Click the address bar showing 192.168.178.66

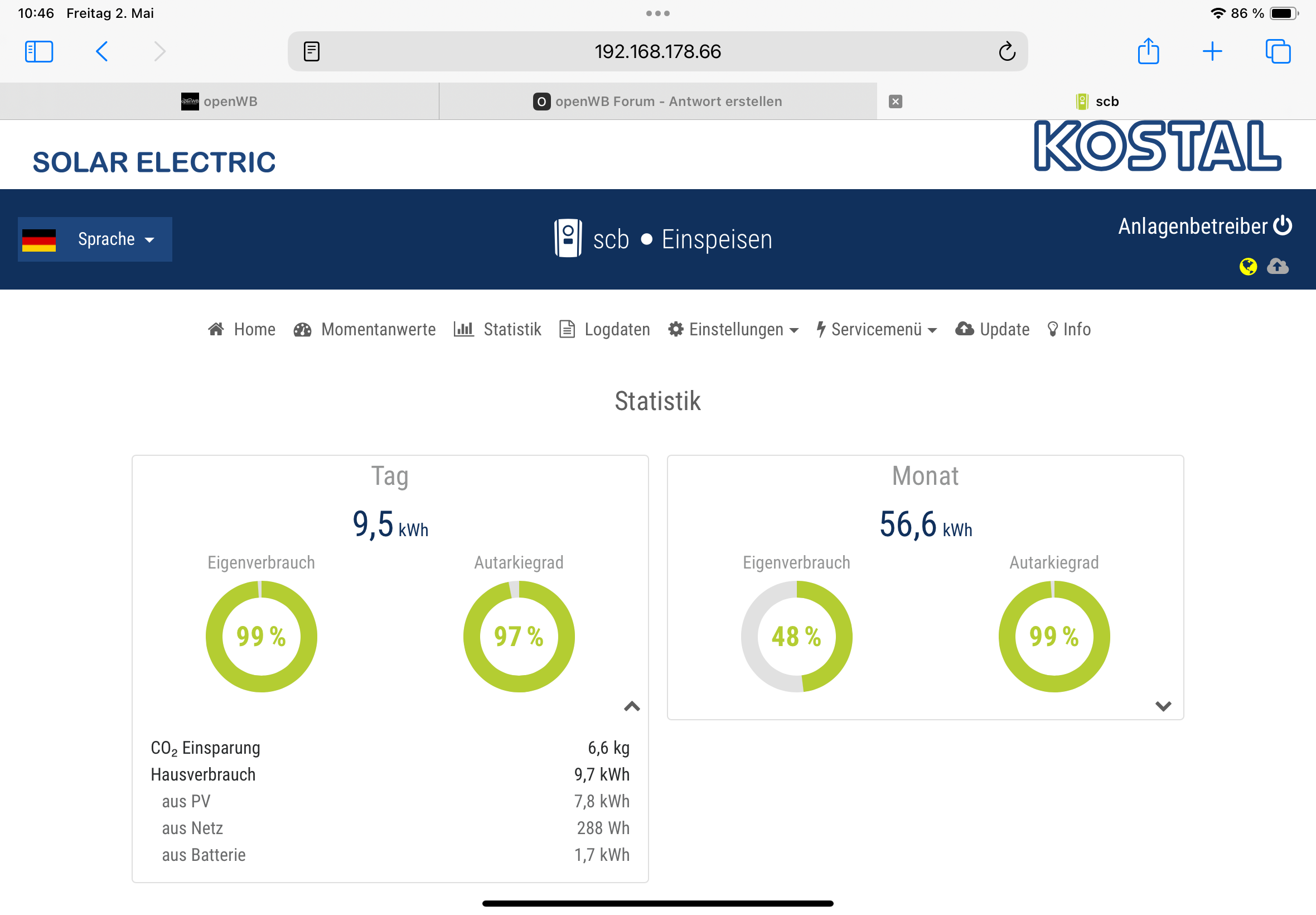tap(657, 51)
